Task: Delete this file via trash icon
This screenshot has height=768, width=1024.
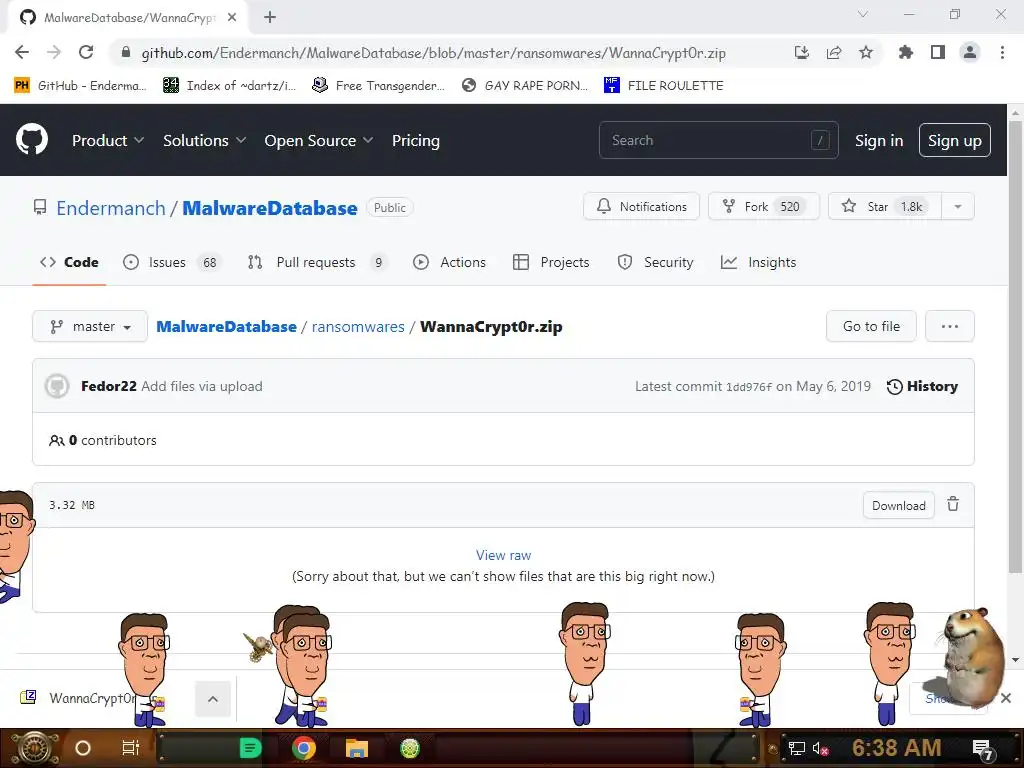Action: (953, 504)
